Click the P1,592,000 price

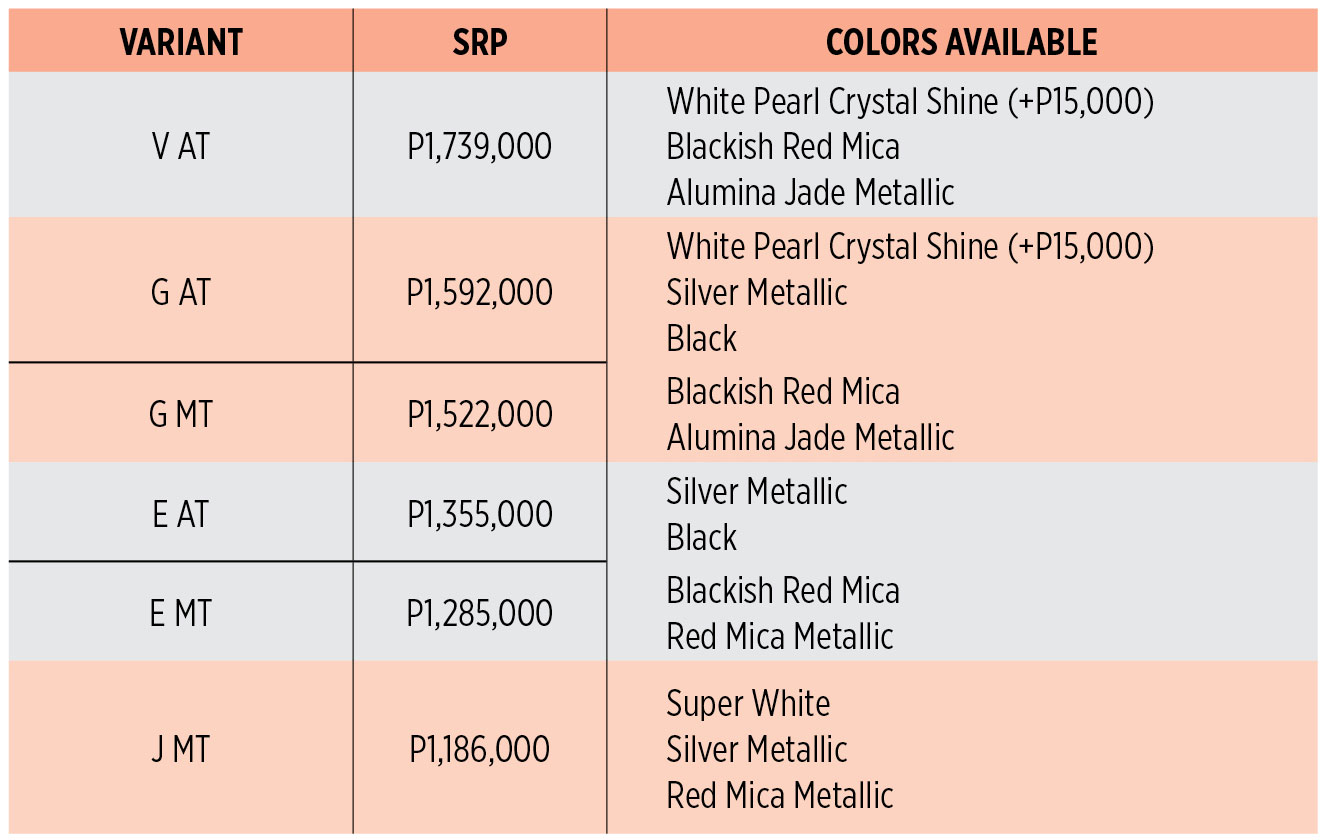(x=480, y=293)
